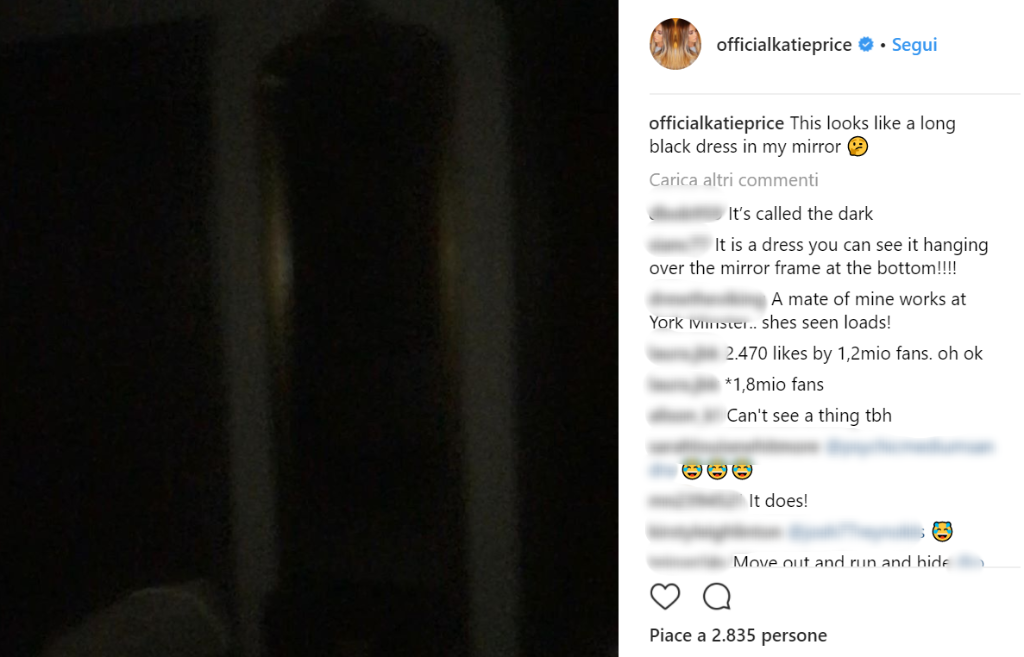
Task: Follow the account with Segui
Action: pos(914,44)
